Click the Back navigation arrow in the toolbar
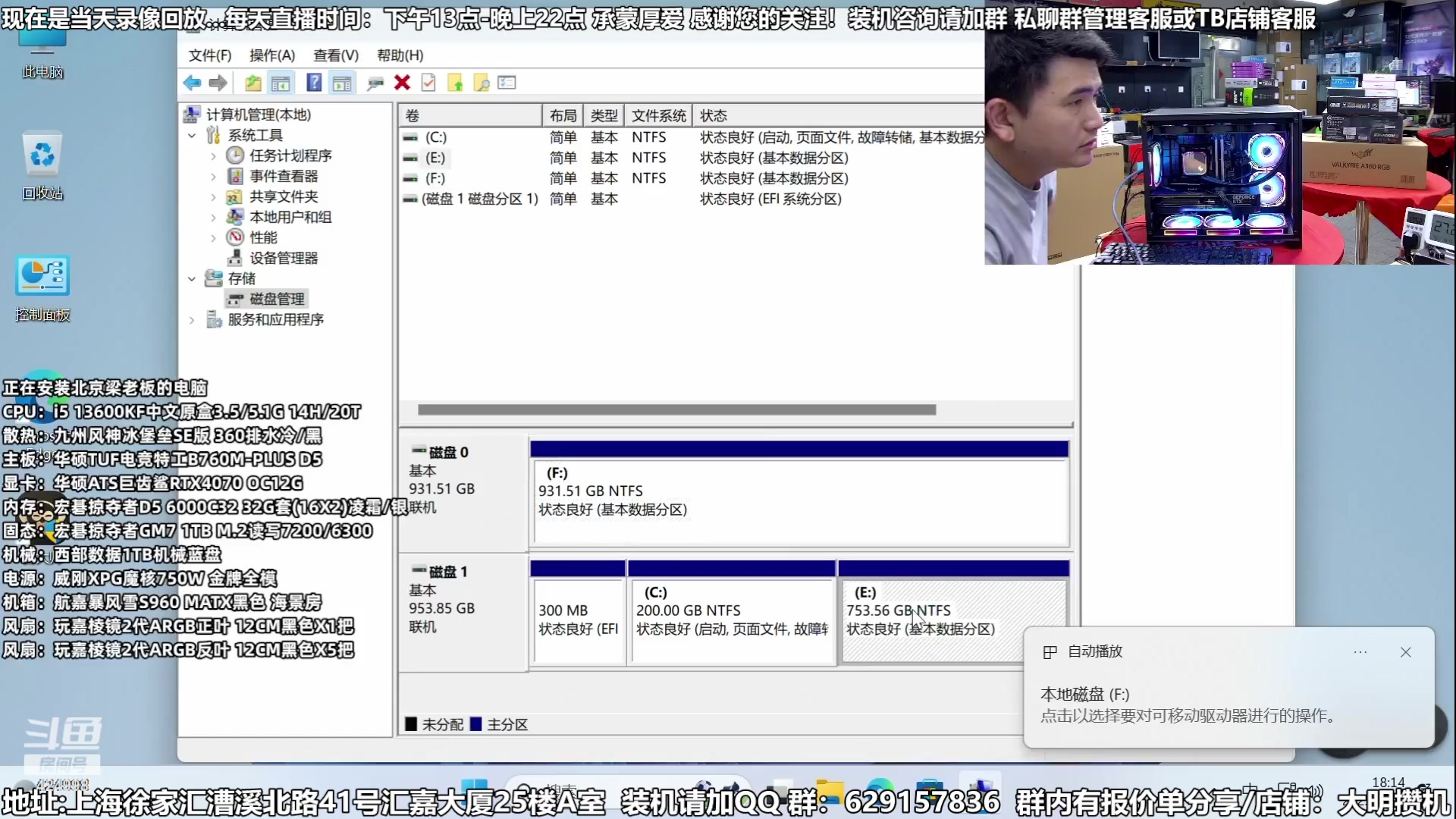Image resolution: width=1456 pixels, height=819 pixels. pyautogui.click(x=192, y=83)
